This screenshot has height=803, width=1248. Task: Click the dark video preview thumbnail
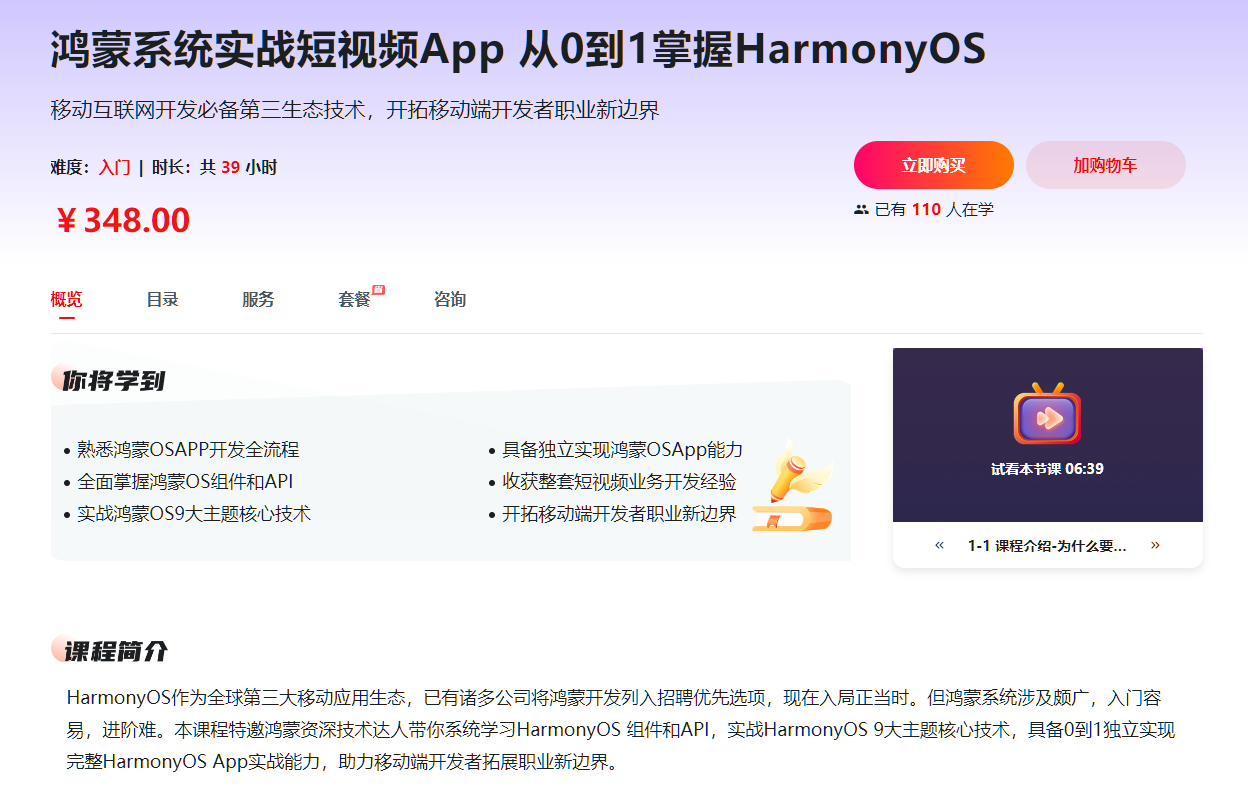pyautogui.click(x=1048, y=435)
